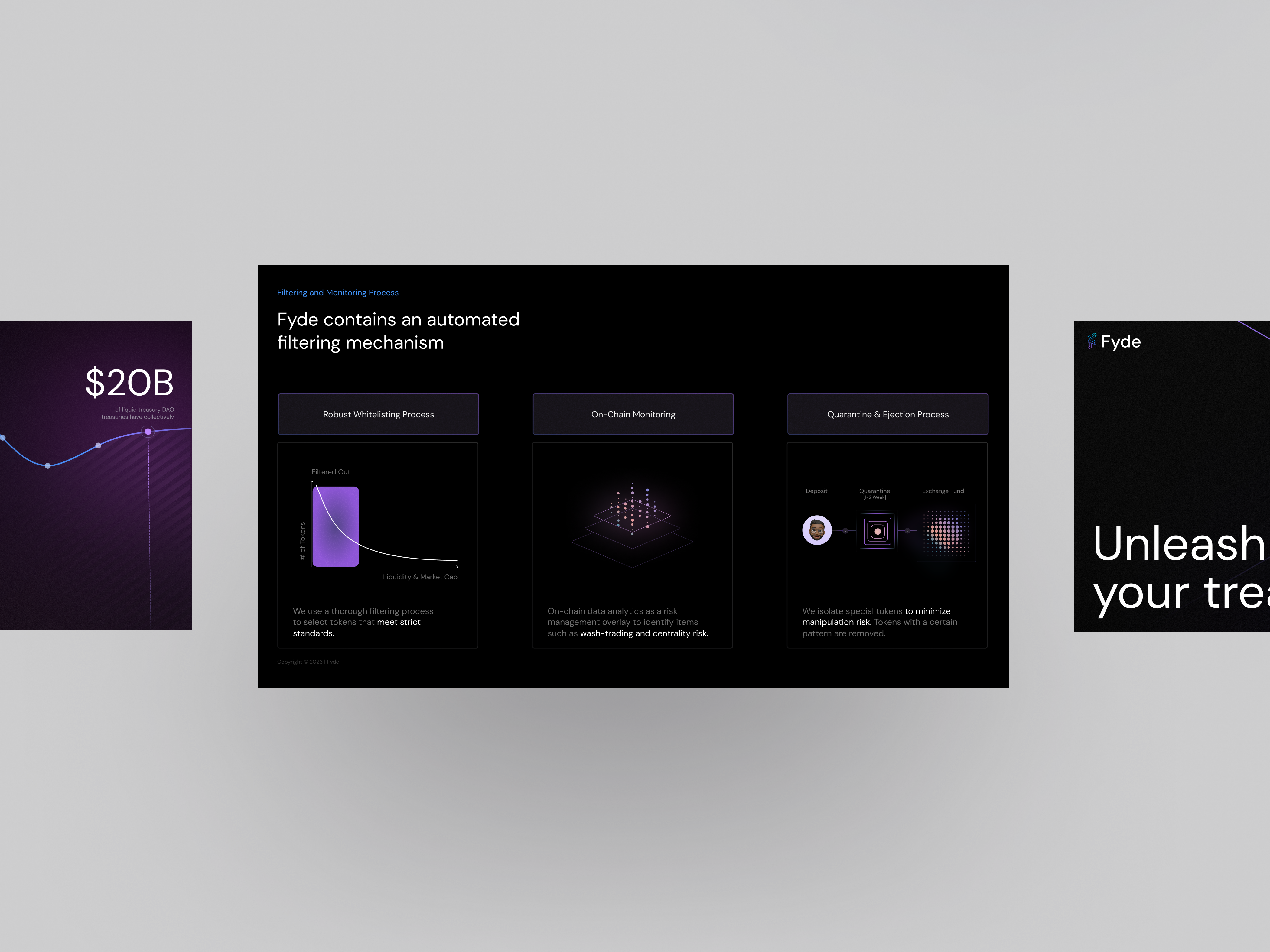Open the Filtering and Monitoring Process link
This screenshot has width=1270, height=952.
click(337, 292)
